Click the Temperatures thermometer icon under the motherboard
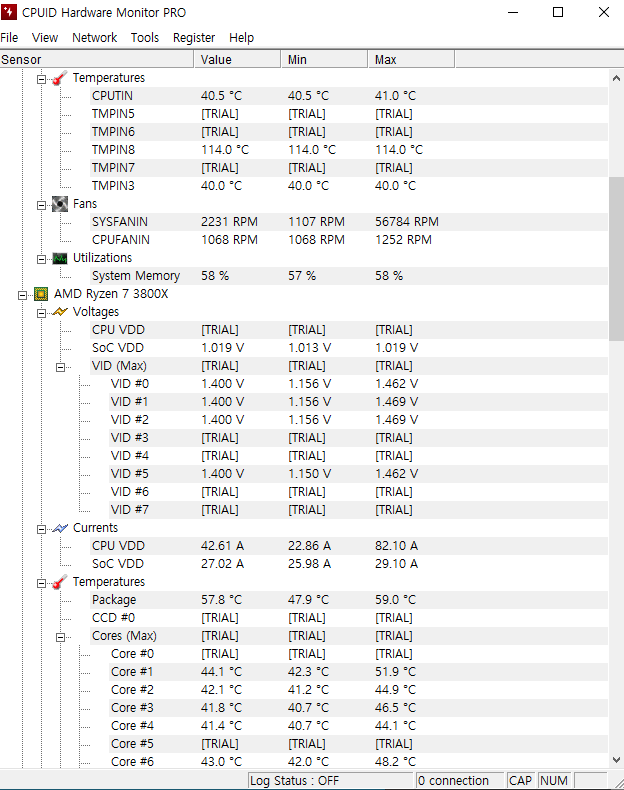The width and height of the screenshot is (624, 790). [x=60, y=78]
